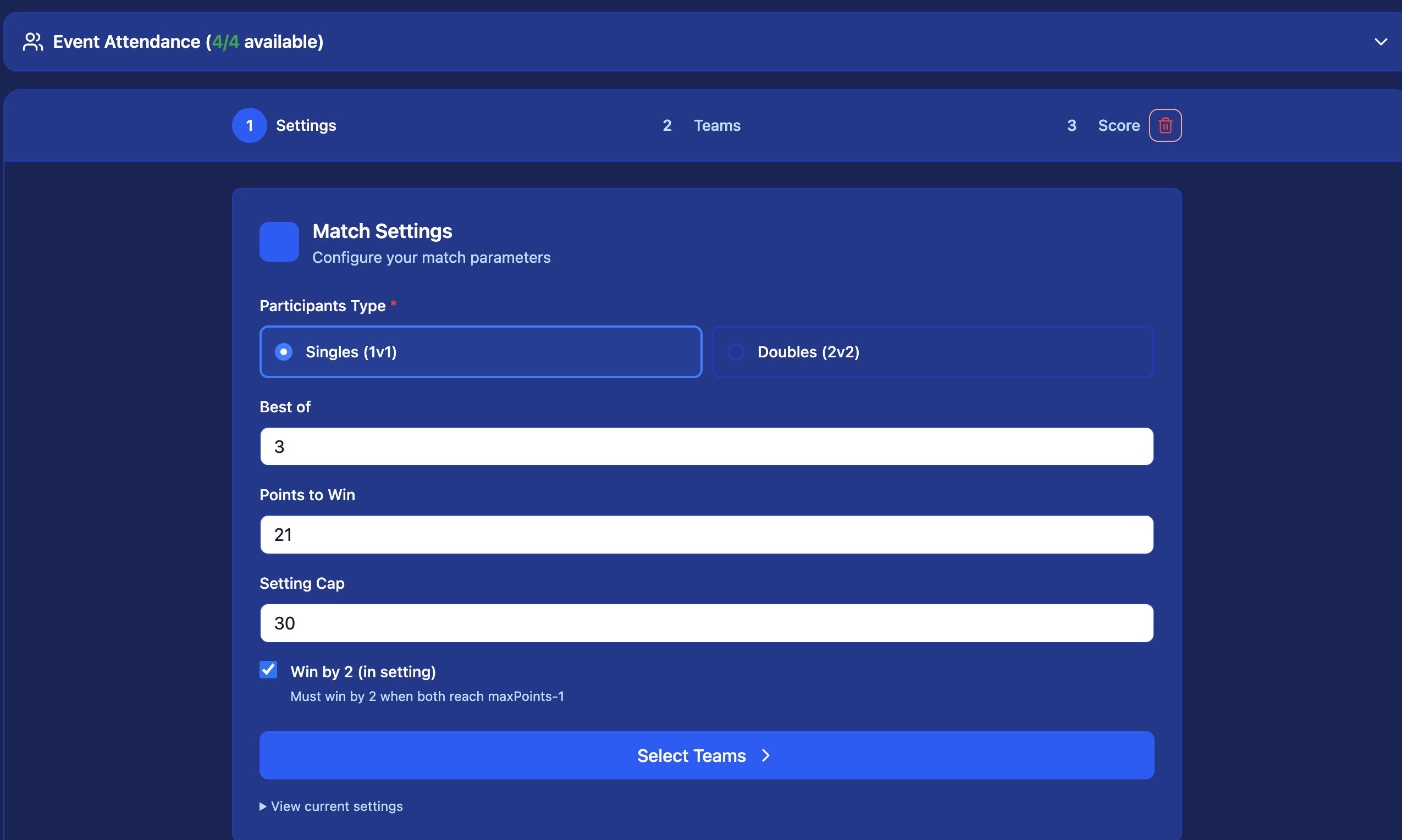
Task: Click the people icon beside Event Attendance
Action: click(33, 42)
